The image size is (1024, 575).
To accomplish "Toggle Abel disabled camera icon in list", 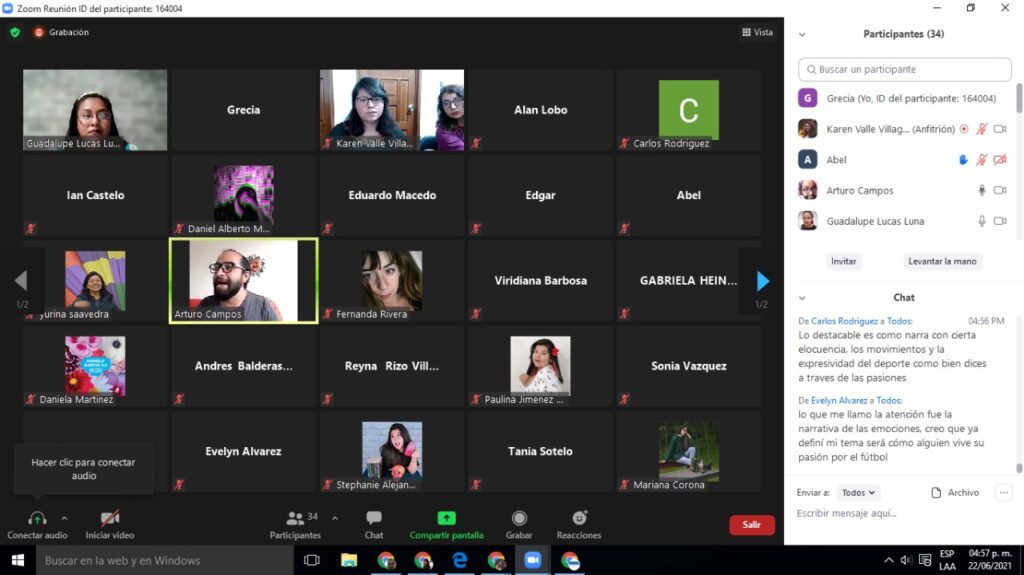I will point(1000,160).
